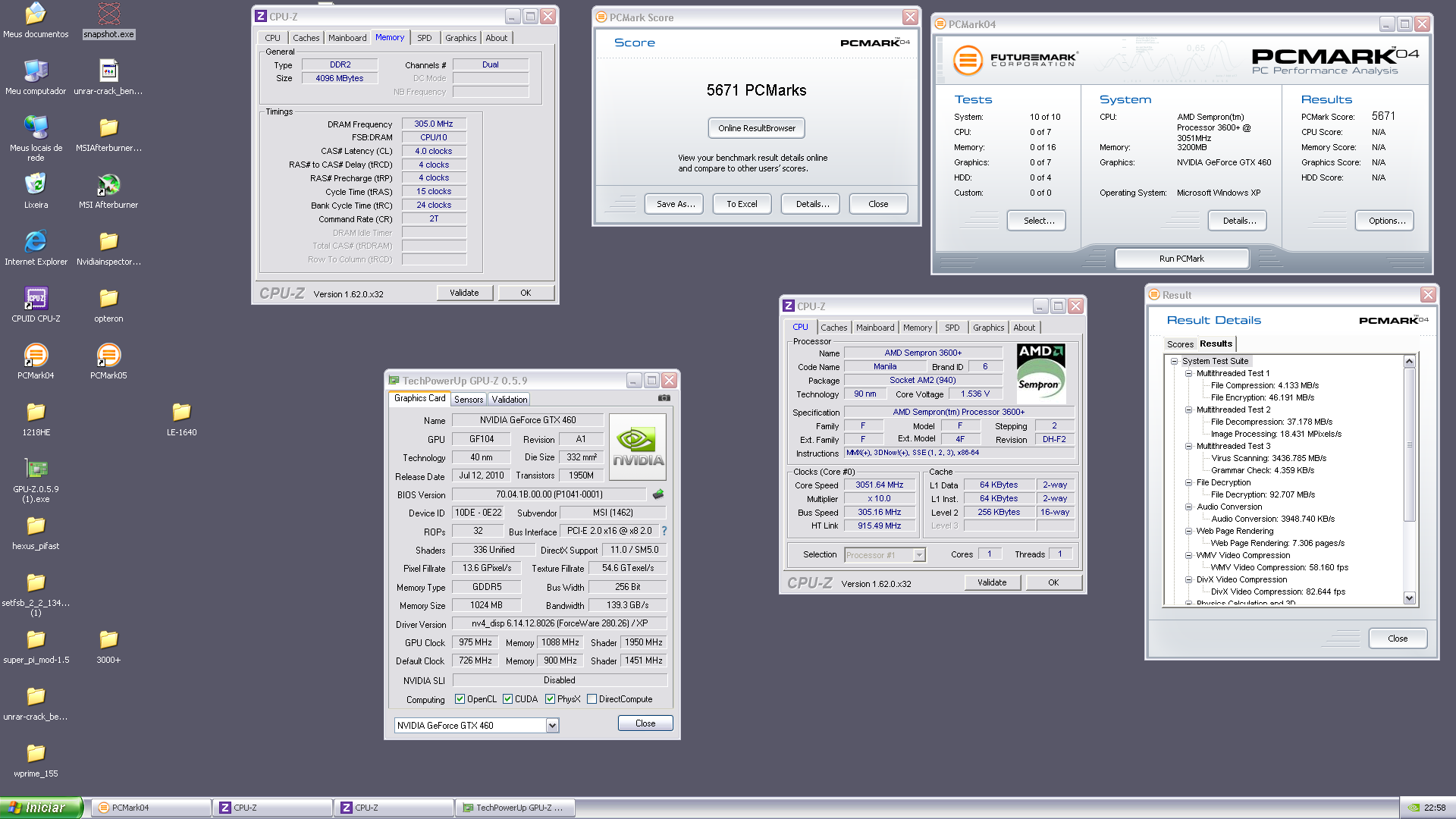Open wprime_155 folder icon

[x=36, y=753]
